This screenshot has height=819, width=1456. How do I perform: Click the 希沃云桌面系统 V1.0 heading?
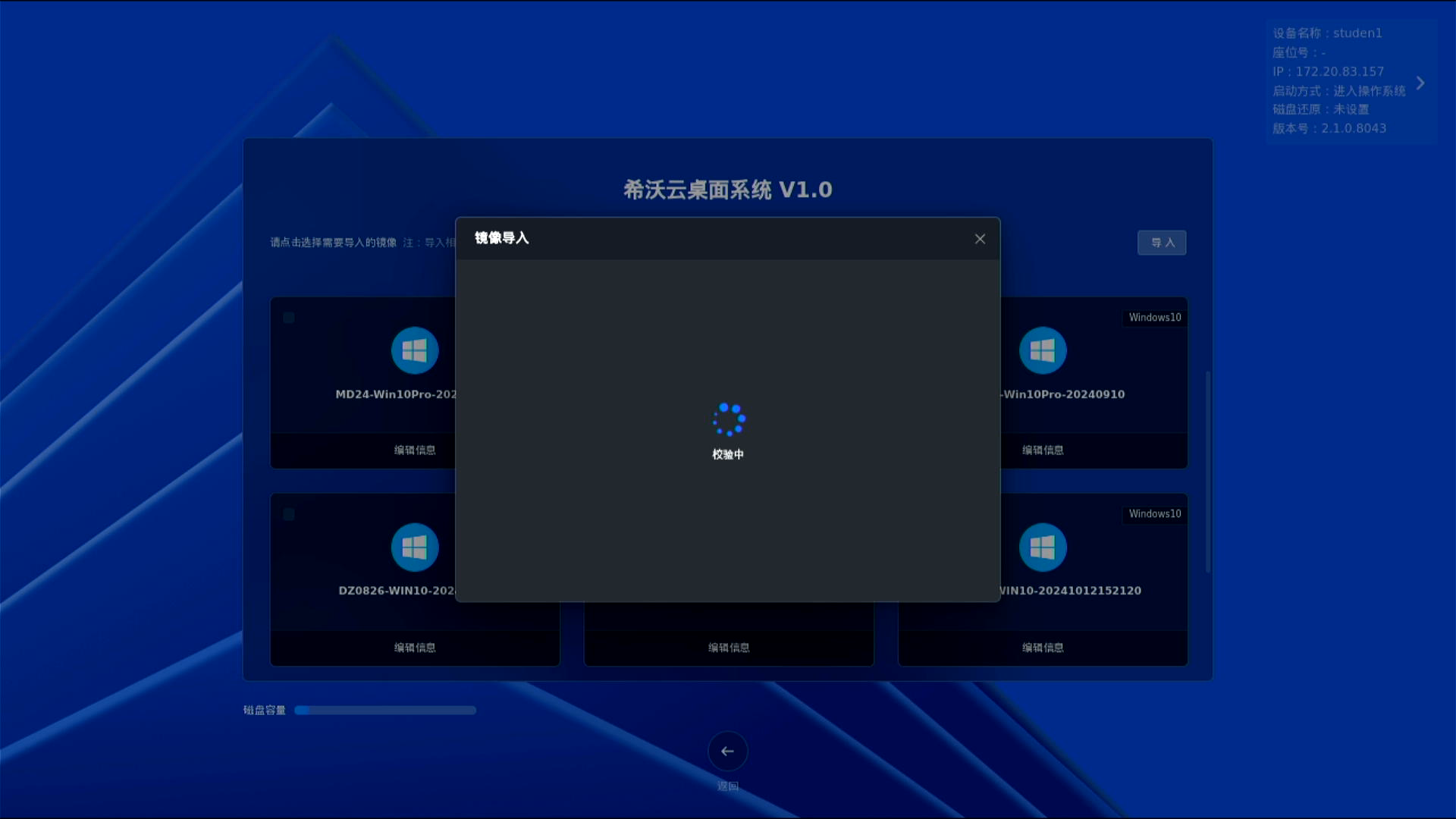pyautogui.click(x=728, y=190)
